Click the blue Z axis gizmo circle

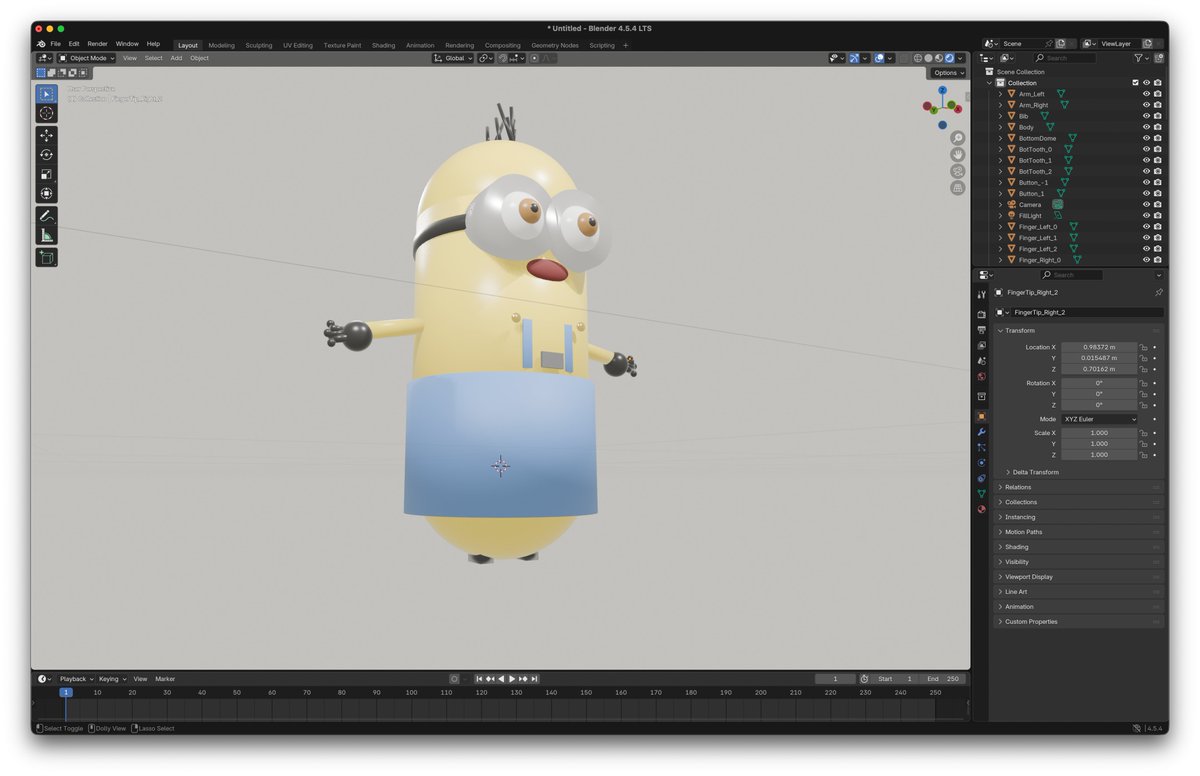(x=942, y=89)
